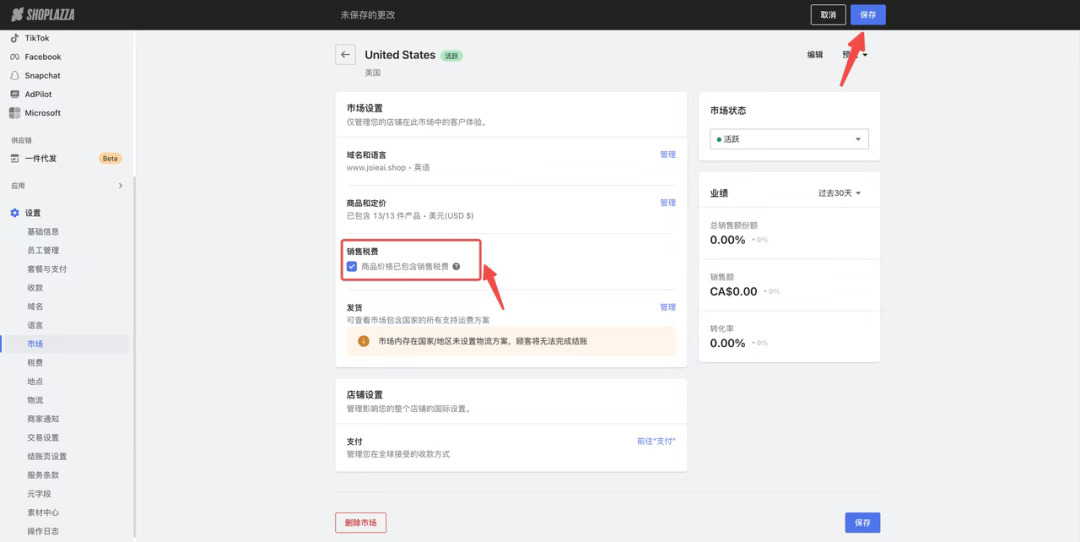1080x542 pixels.
Task: Click the TikTok icon in sidebar
Action: (x=15, y=38)
